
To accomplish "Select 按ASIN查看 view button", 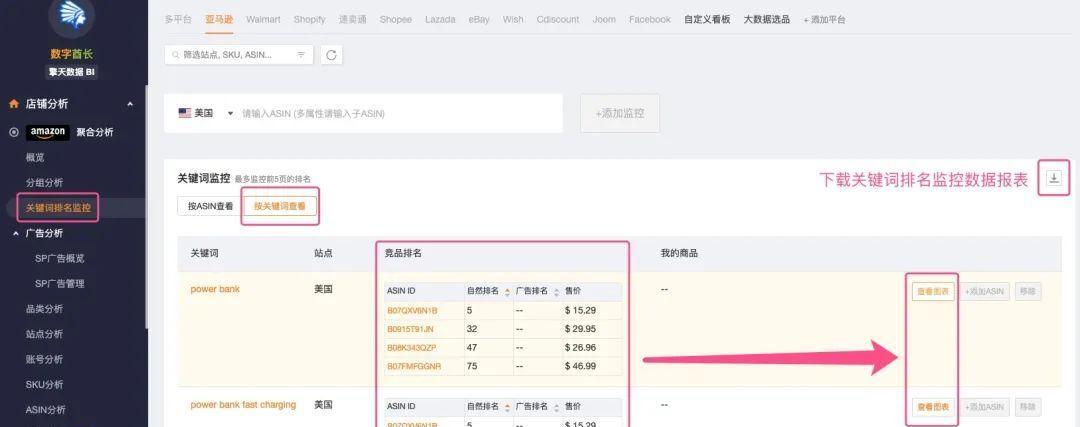I will pos(210,205).
